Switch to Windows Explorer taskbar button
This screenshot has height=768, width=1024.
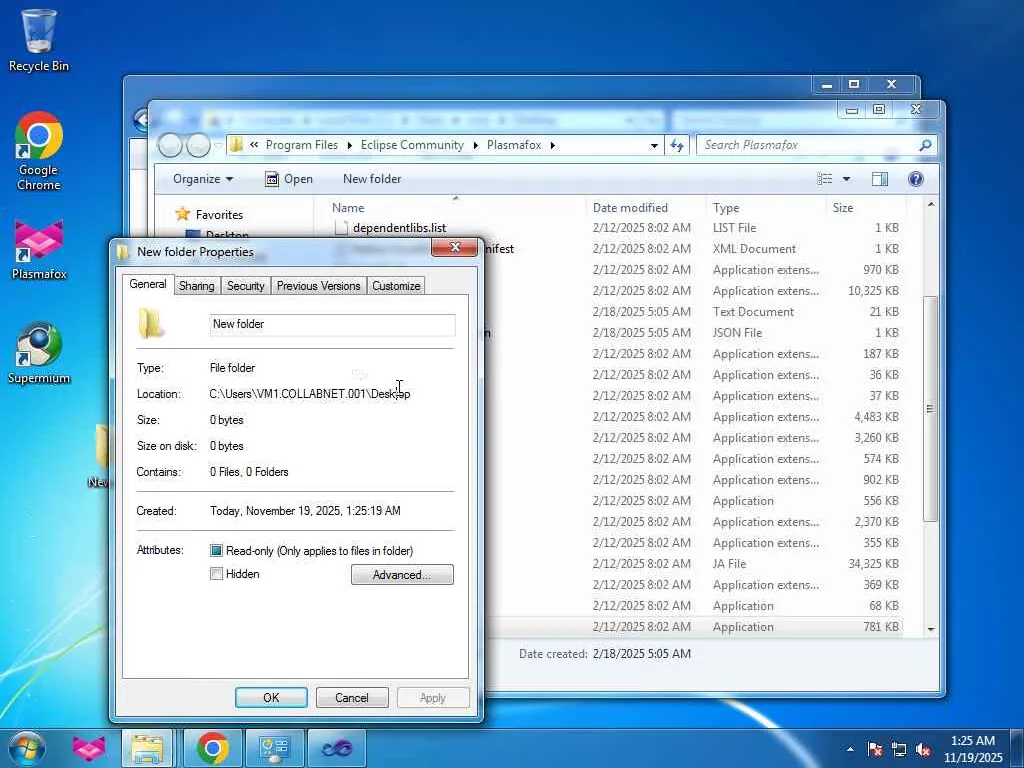(x=147, y=748)
